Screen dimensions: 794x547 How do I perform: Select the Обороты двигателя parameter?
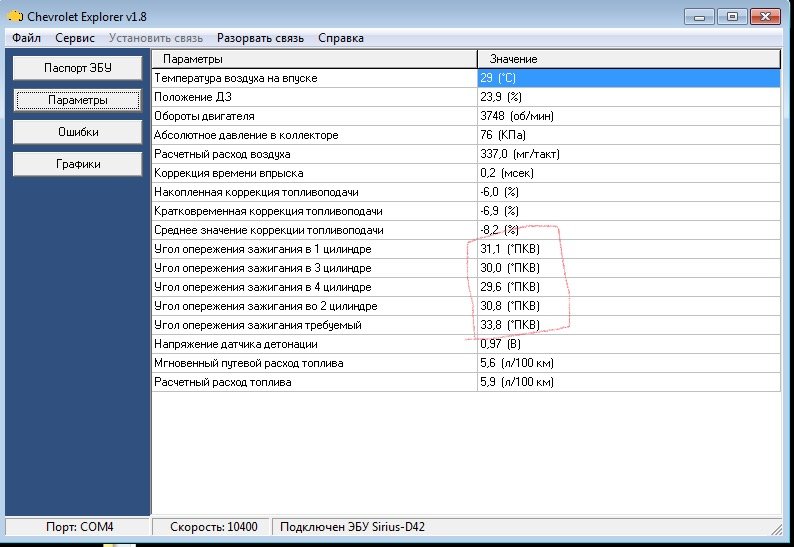click(x=466, y=116)
